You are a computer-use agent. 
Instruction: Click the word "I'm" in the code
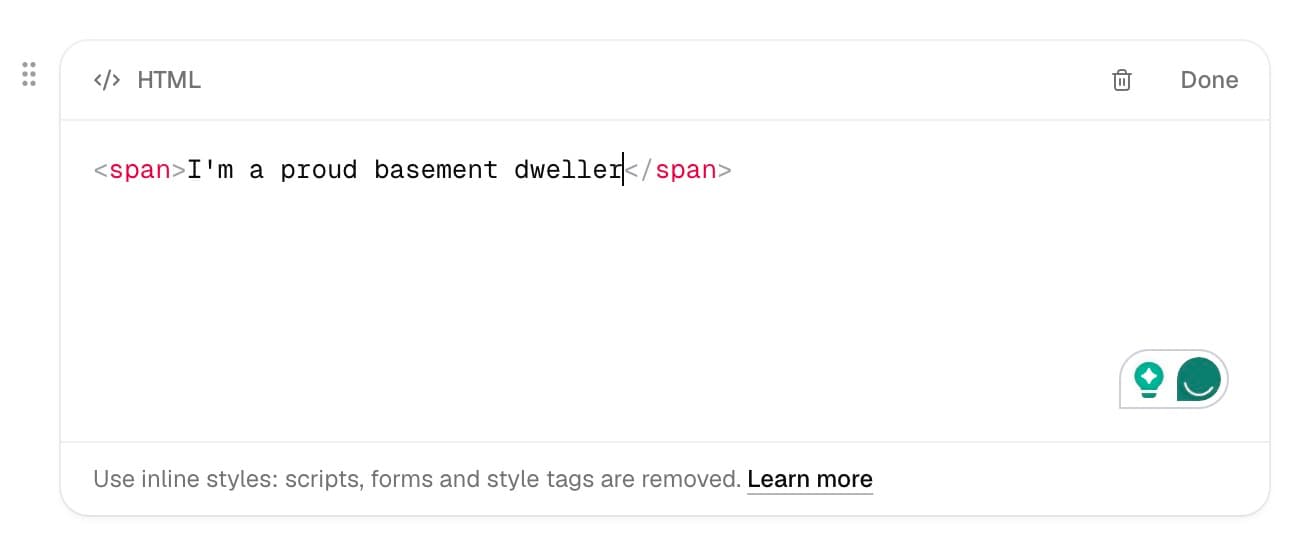[x=210, y=170]
